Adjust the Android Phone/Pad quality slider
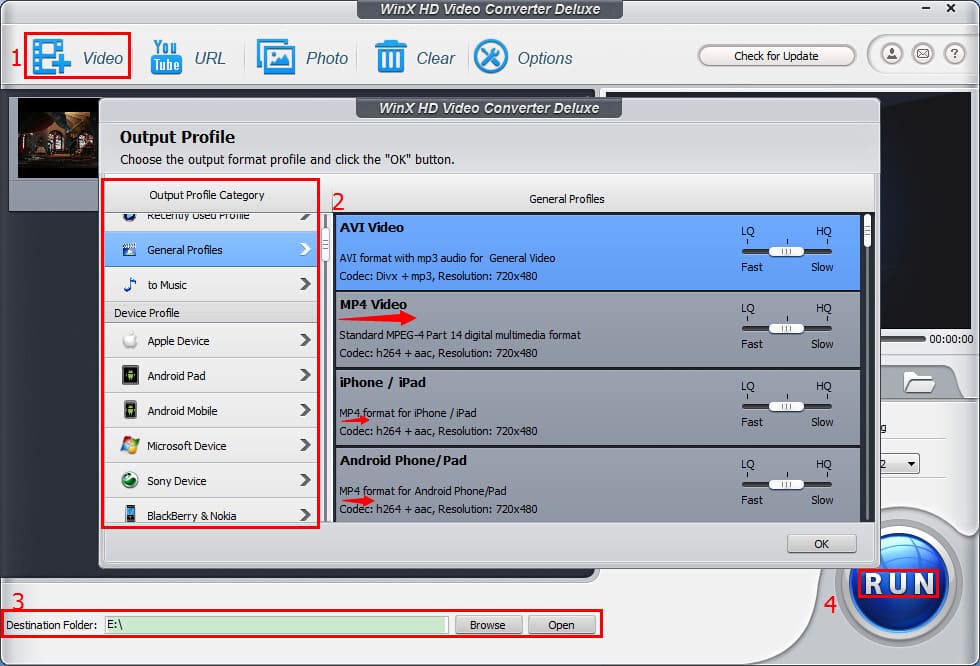The image size is (980, 666). pos(786,484)
